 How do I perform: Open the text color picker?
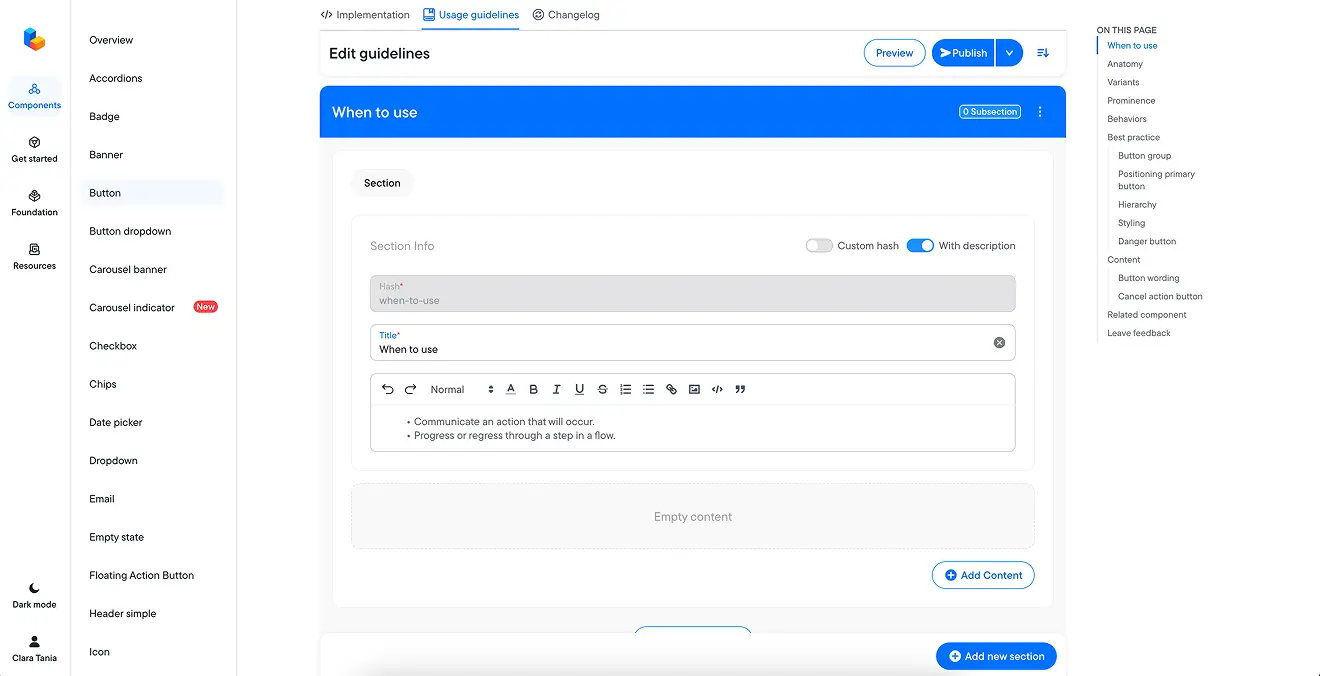(x=511, y=390)
